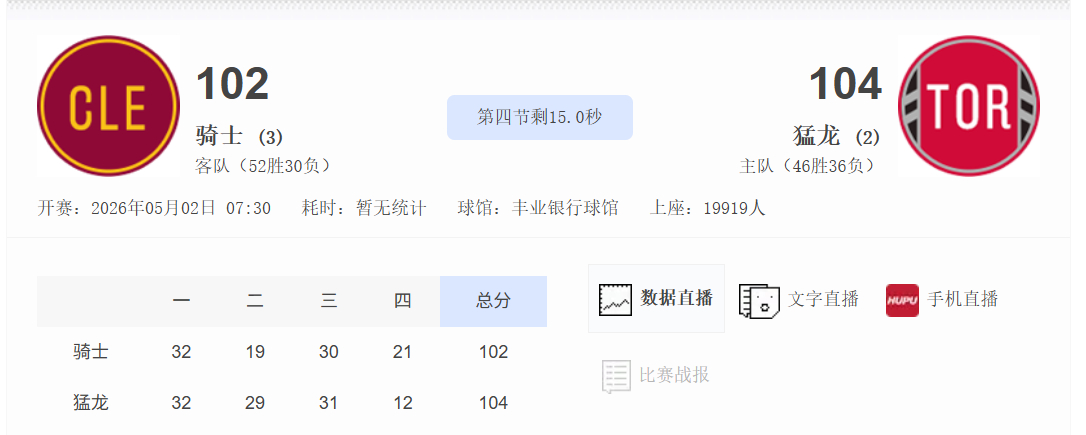Click 猛龙 second quarter score 29
The height and width of the screenshot is (435, 1086).
point(255,402)
